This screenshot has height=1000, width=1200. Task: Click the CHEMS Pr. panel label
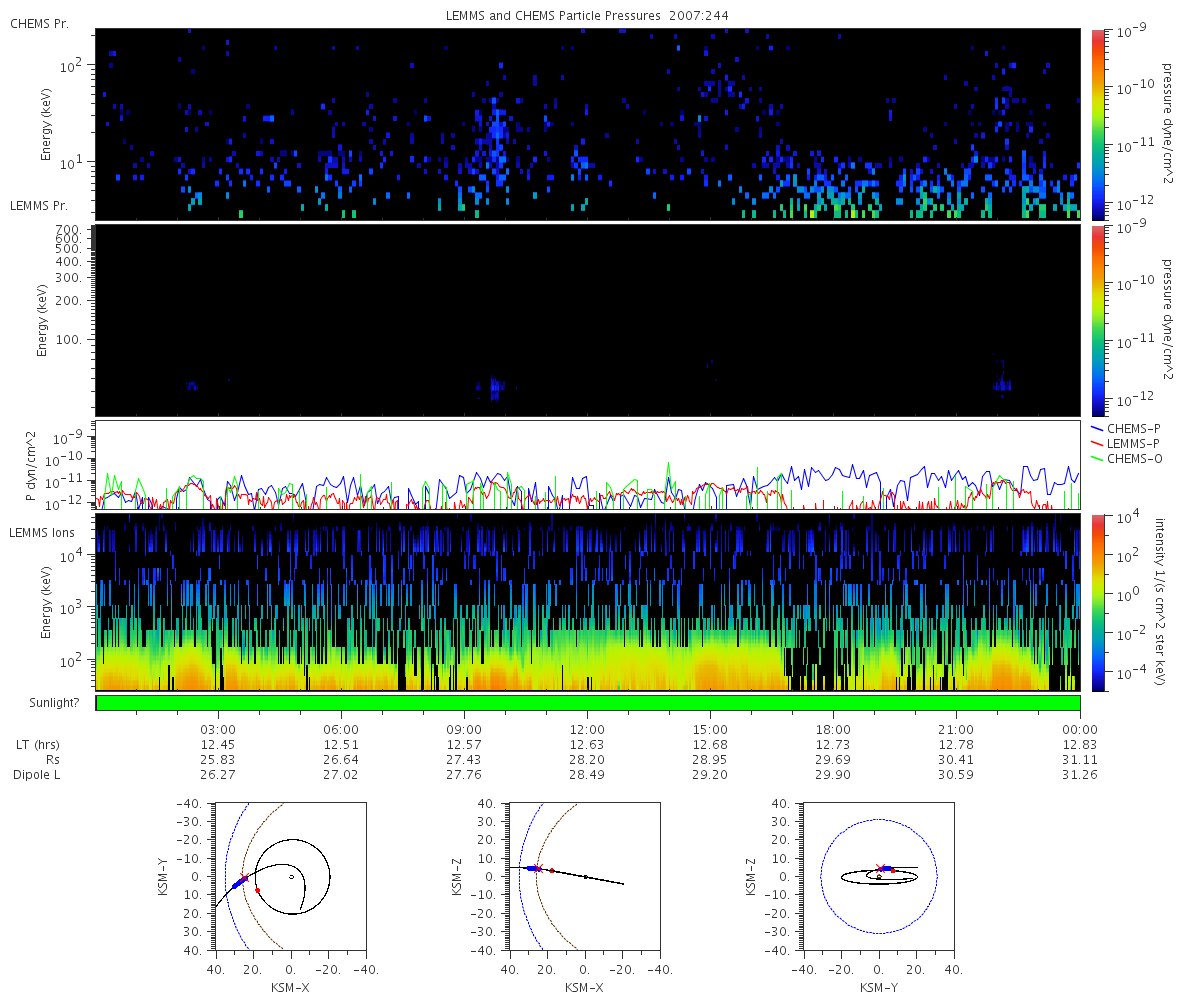pos(39,24)
